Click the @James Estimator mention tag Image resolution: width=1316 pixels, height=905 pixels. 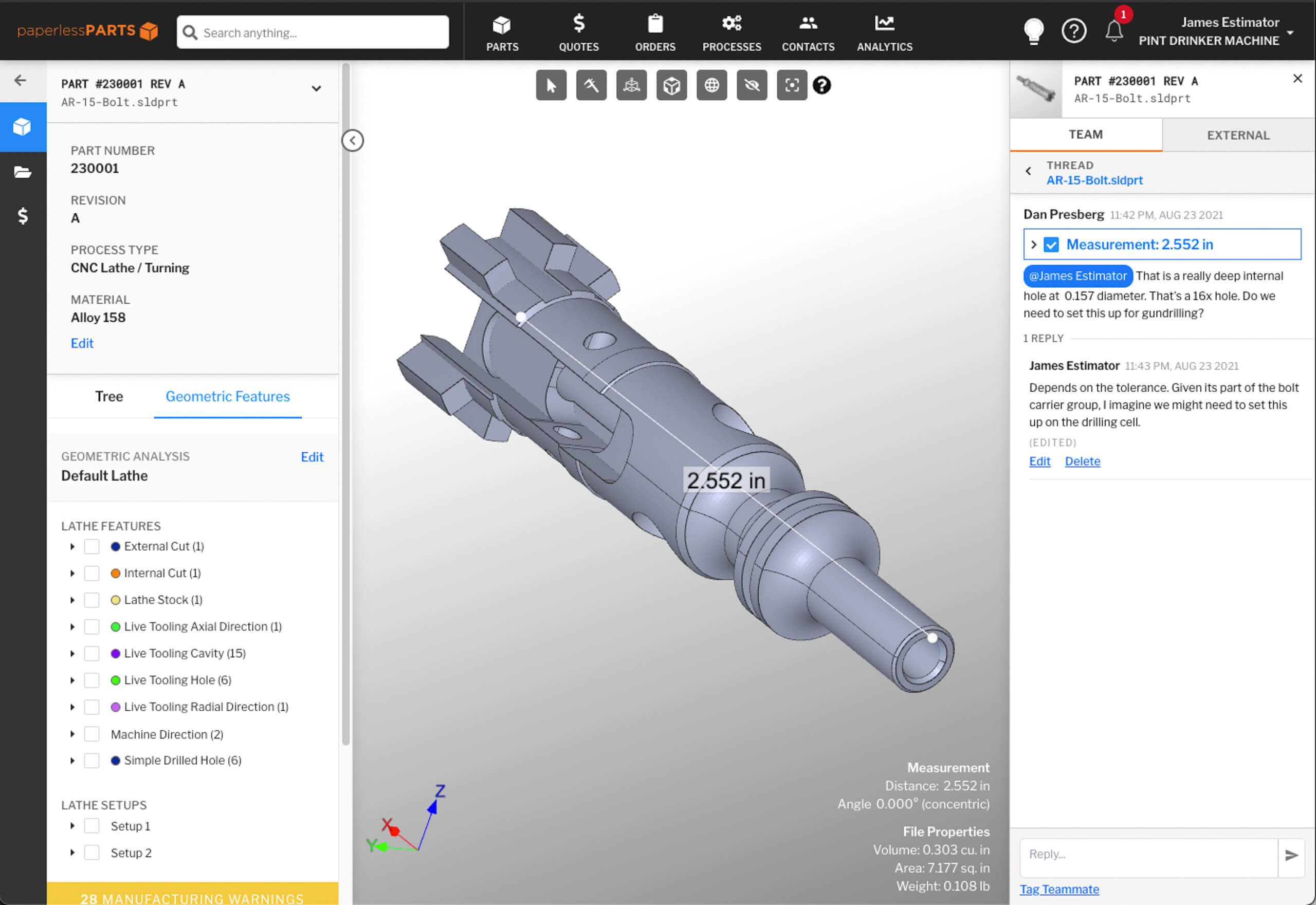[x=1078, y=276]
